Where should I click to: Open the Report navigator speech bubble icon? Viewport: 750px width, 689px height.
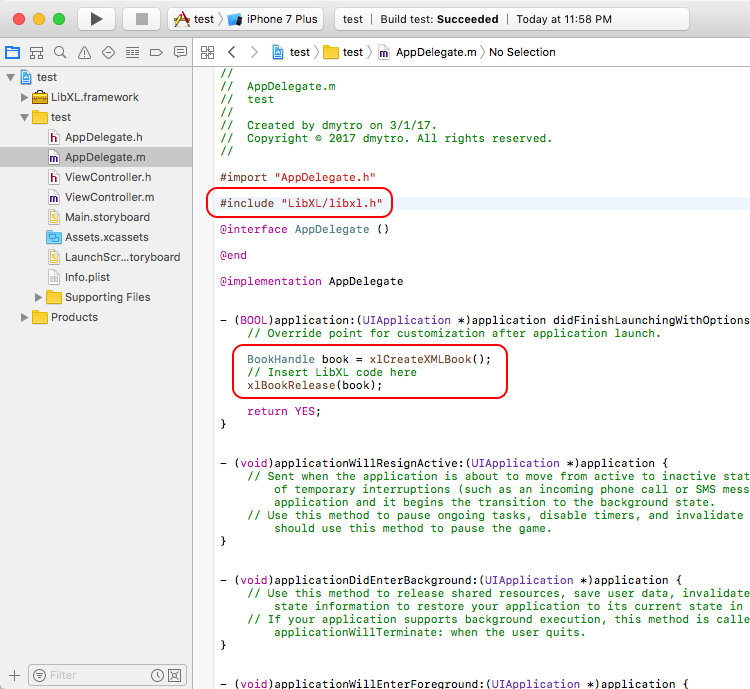[x=180, y=52]
